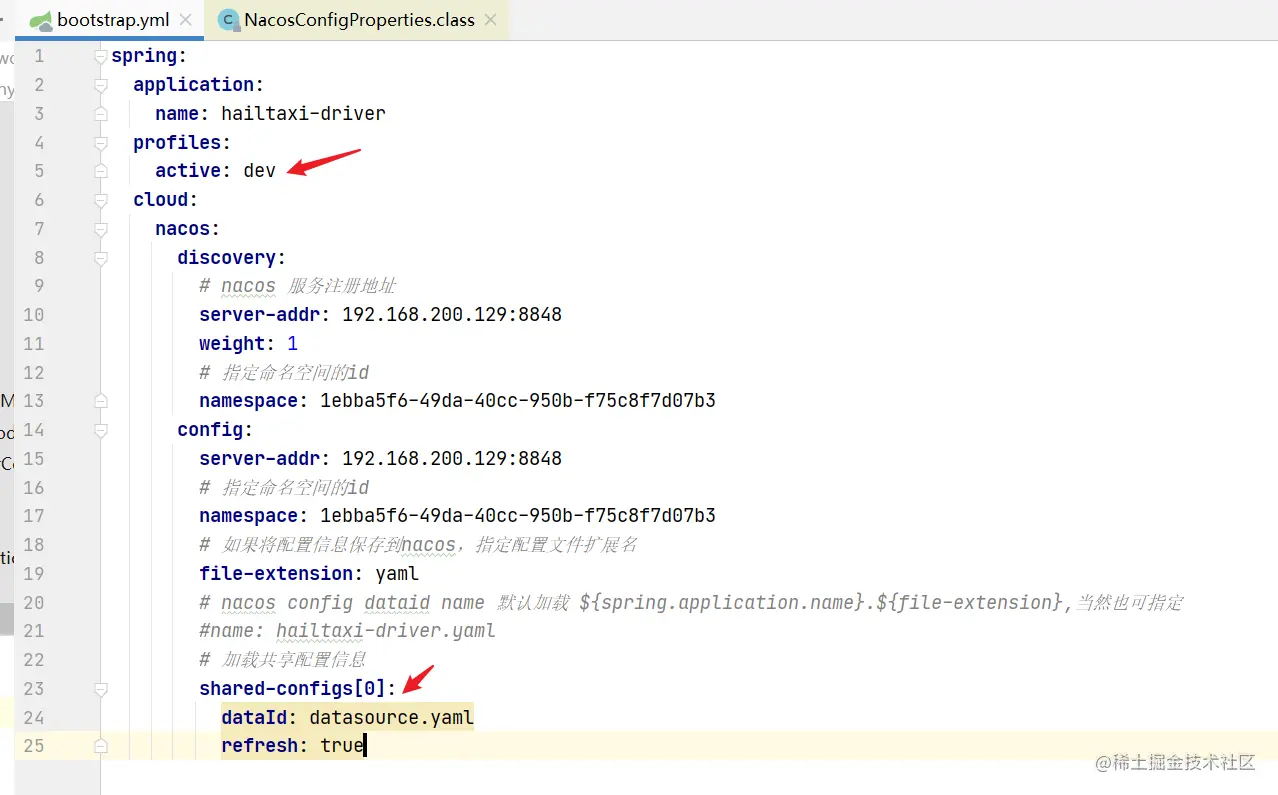The height and width of the screenshot is (795, 1278).
Task: Collapse the profiles: block fold marker
Action: click(x=100, y=143)
